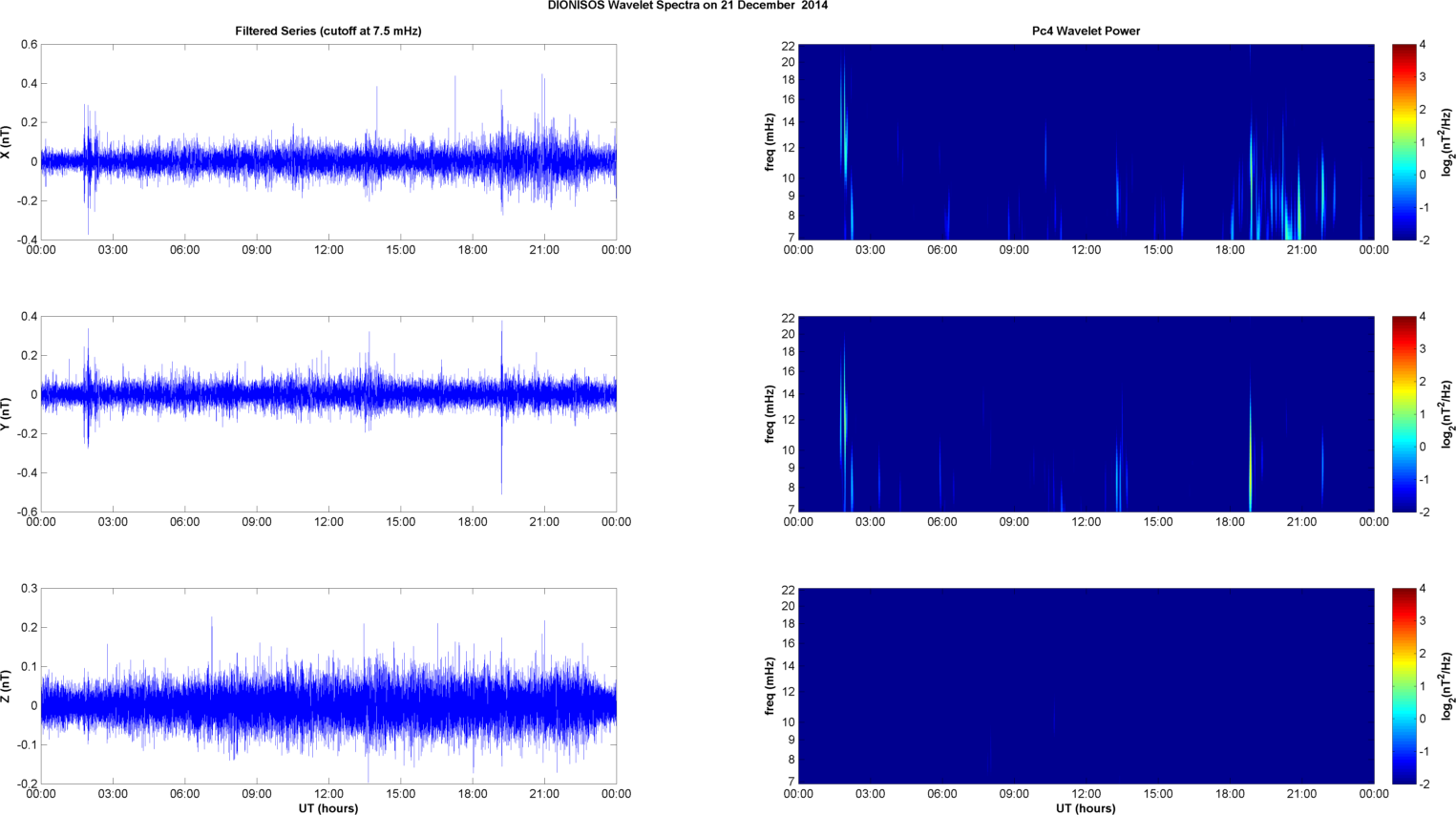The height and width of the screenshot is (815, 1456).
Task: Click the '0.3' tick on Z series axis
Action: point(29,588)
